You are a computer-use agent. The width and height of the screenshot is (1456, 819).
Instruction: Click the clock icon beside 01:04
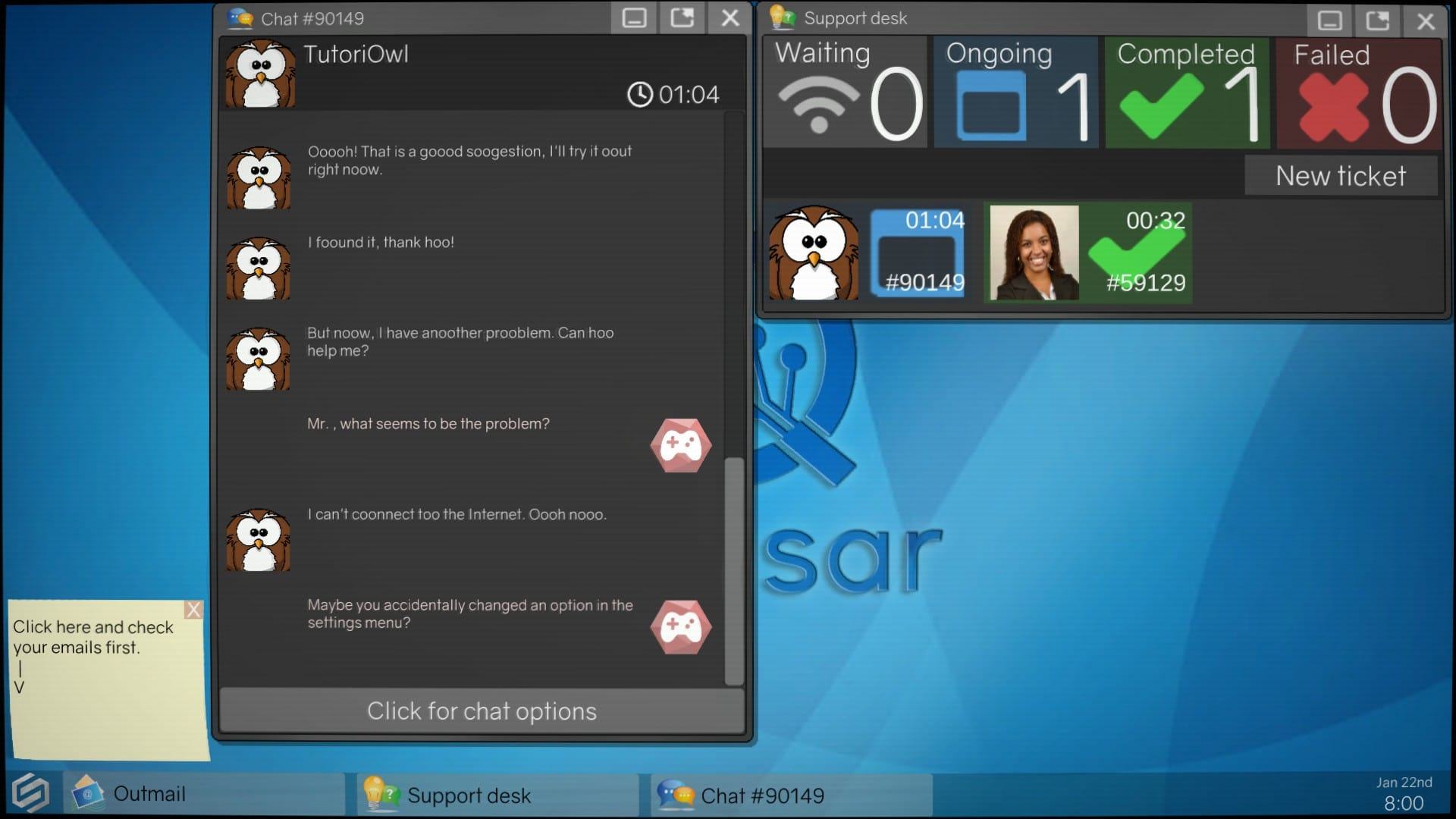pos(640,95)
